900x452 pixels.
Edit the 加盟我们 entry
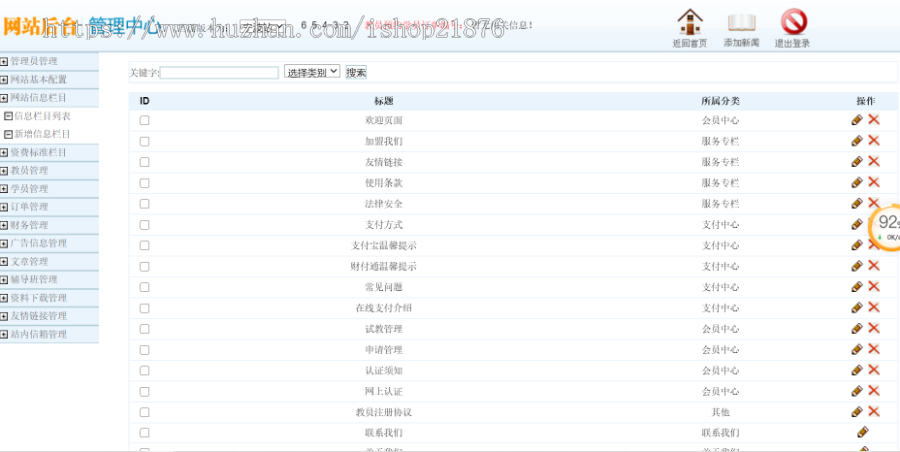click(857, 141)
